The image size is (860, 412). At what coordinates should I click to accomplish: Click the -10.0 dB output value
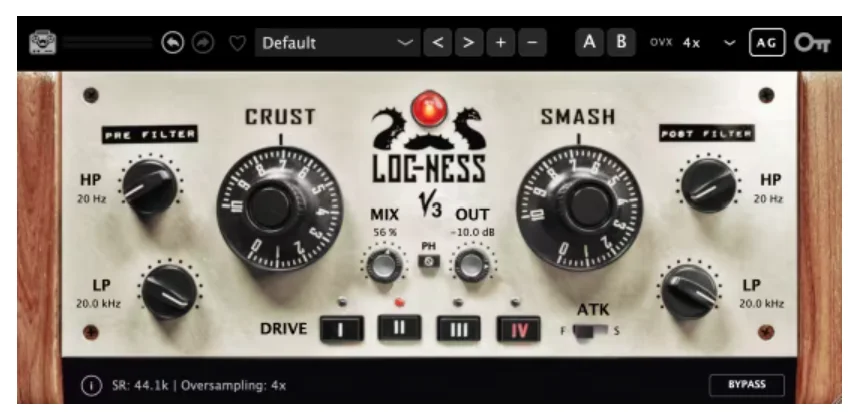click(x=472, y=233)
